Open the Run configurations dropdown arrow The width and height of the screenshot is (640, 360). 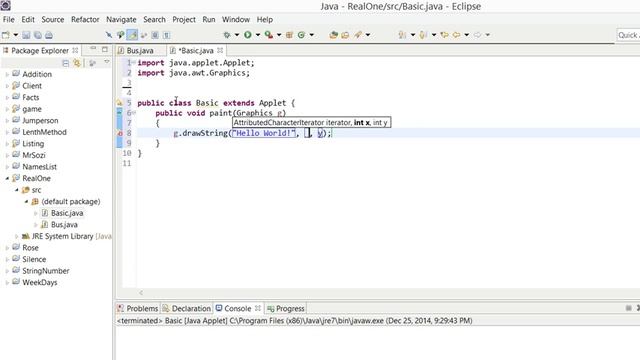pyautogui.click(x=258, y=35)
